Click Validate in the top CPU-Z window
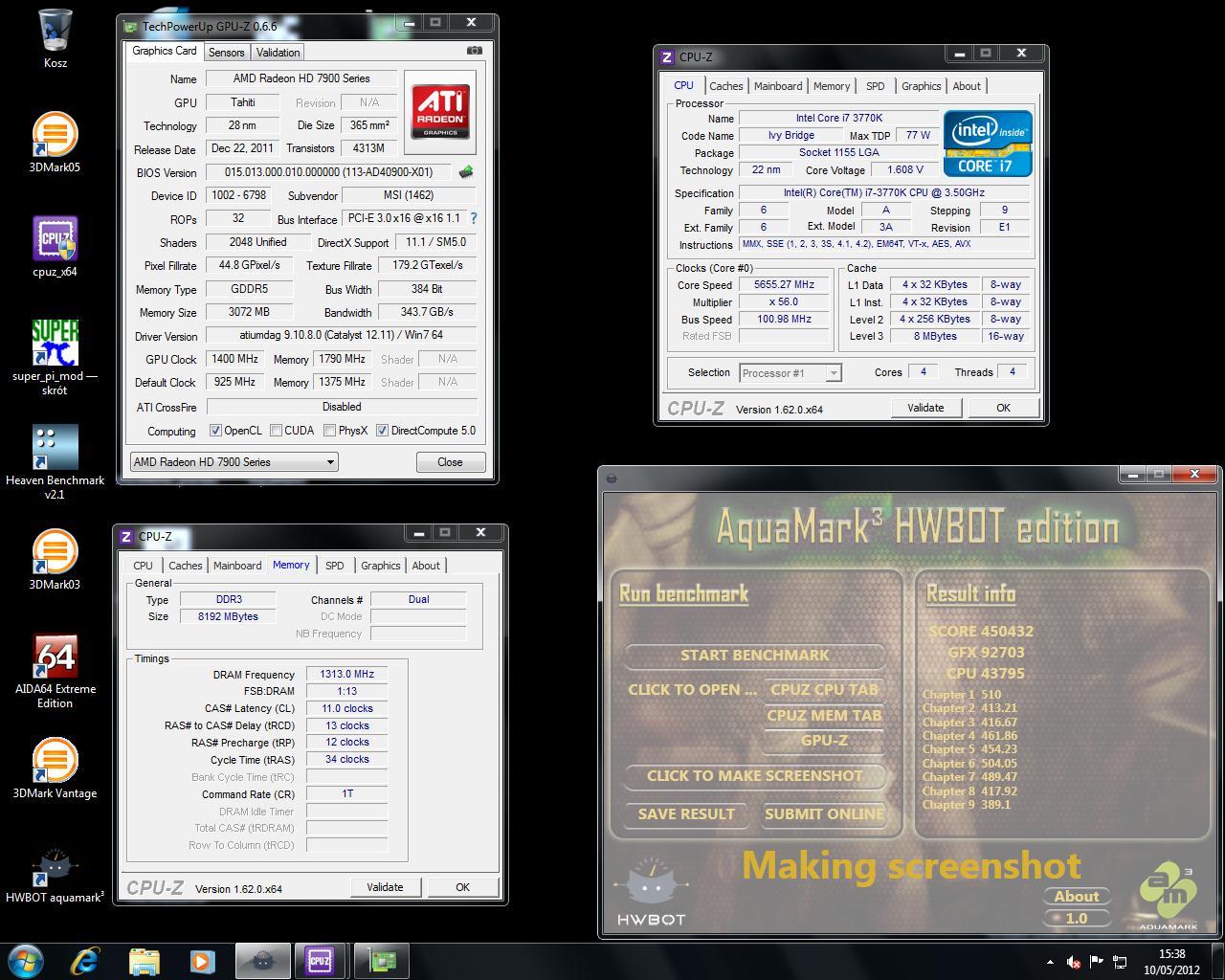 (925, 408)
